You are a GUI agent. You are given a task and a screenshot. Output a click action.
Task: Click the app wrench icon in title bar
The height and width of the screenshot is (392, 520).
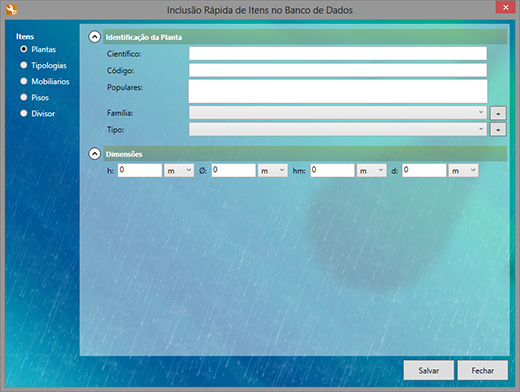coord(11,10)
